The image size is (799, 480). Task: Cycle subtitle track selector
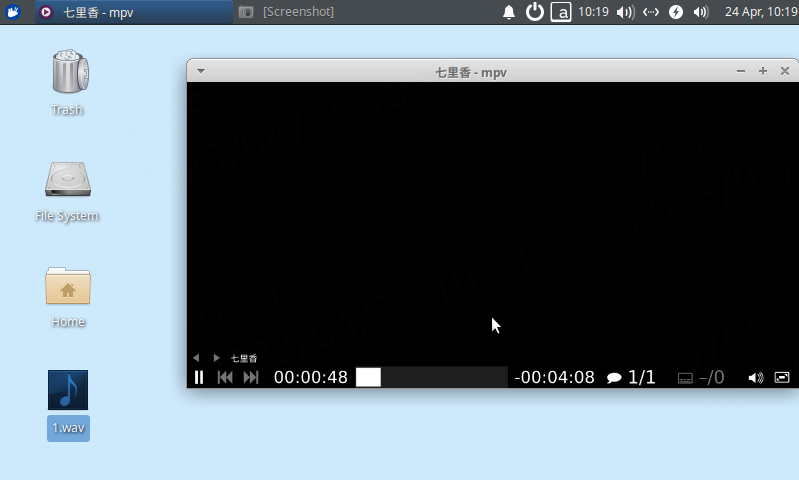click(700, 377)
